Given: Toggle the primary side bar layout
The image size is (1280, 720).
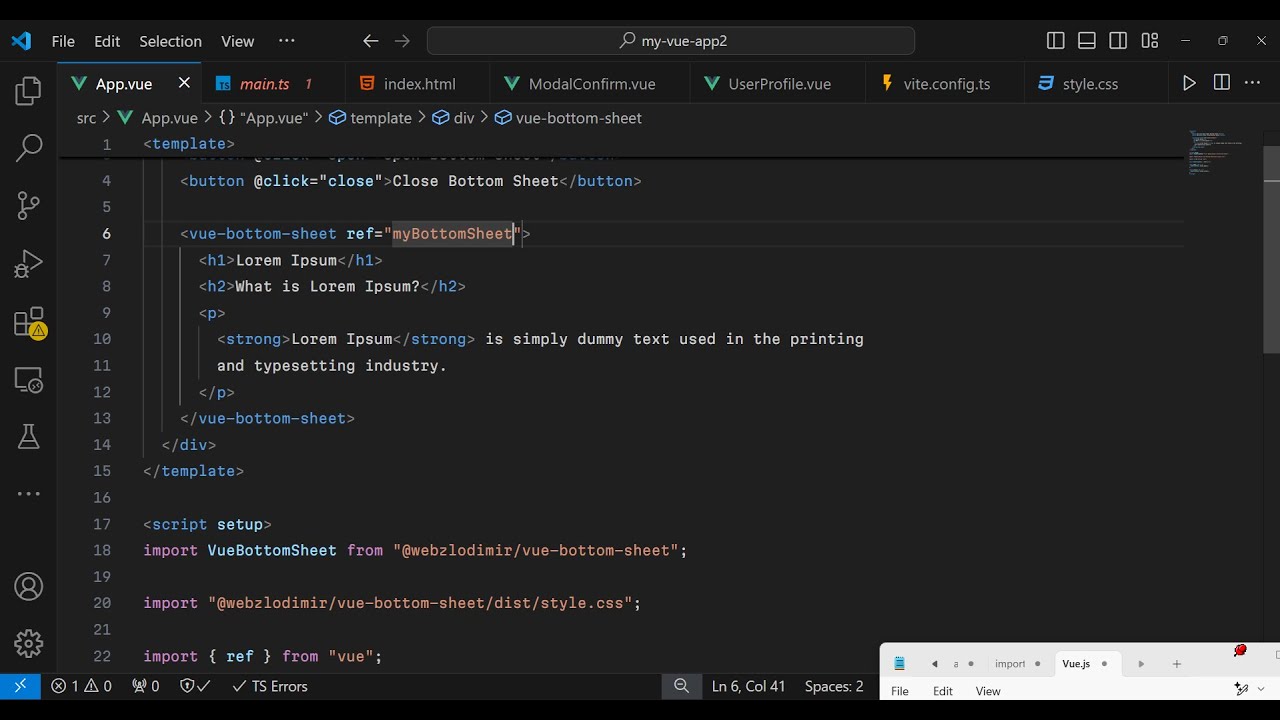Looking at the screenshot, I should [x=1056, y=41].
